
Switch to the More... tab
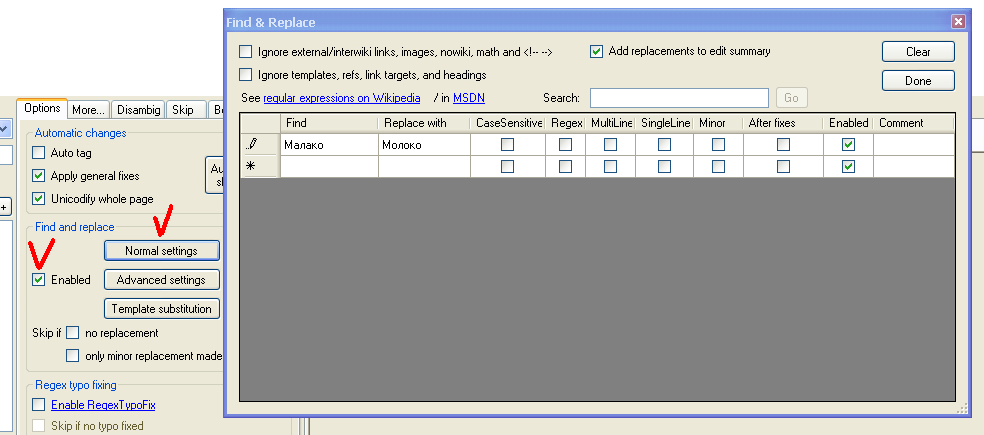point(88,110)
